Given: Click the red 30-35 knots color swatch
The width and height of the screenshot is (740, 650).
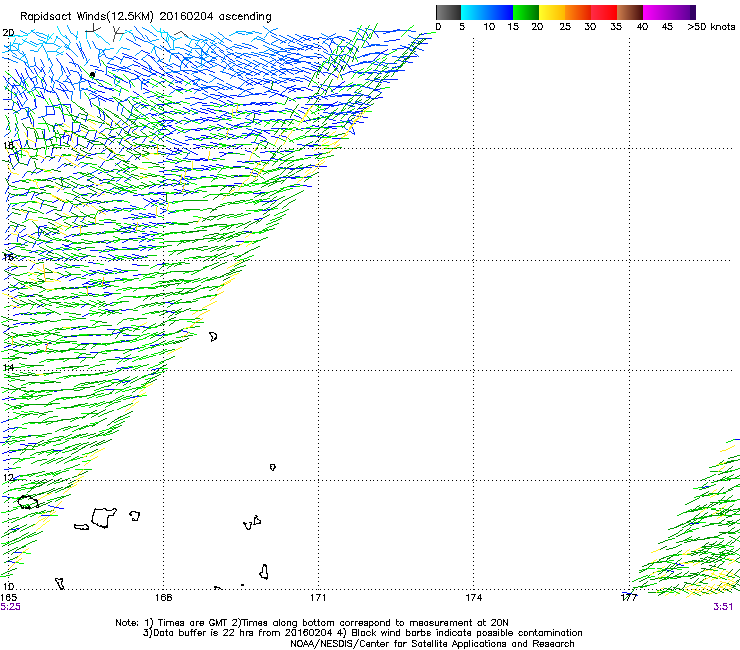Looking at the screenshot, I should [604, 12].
